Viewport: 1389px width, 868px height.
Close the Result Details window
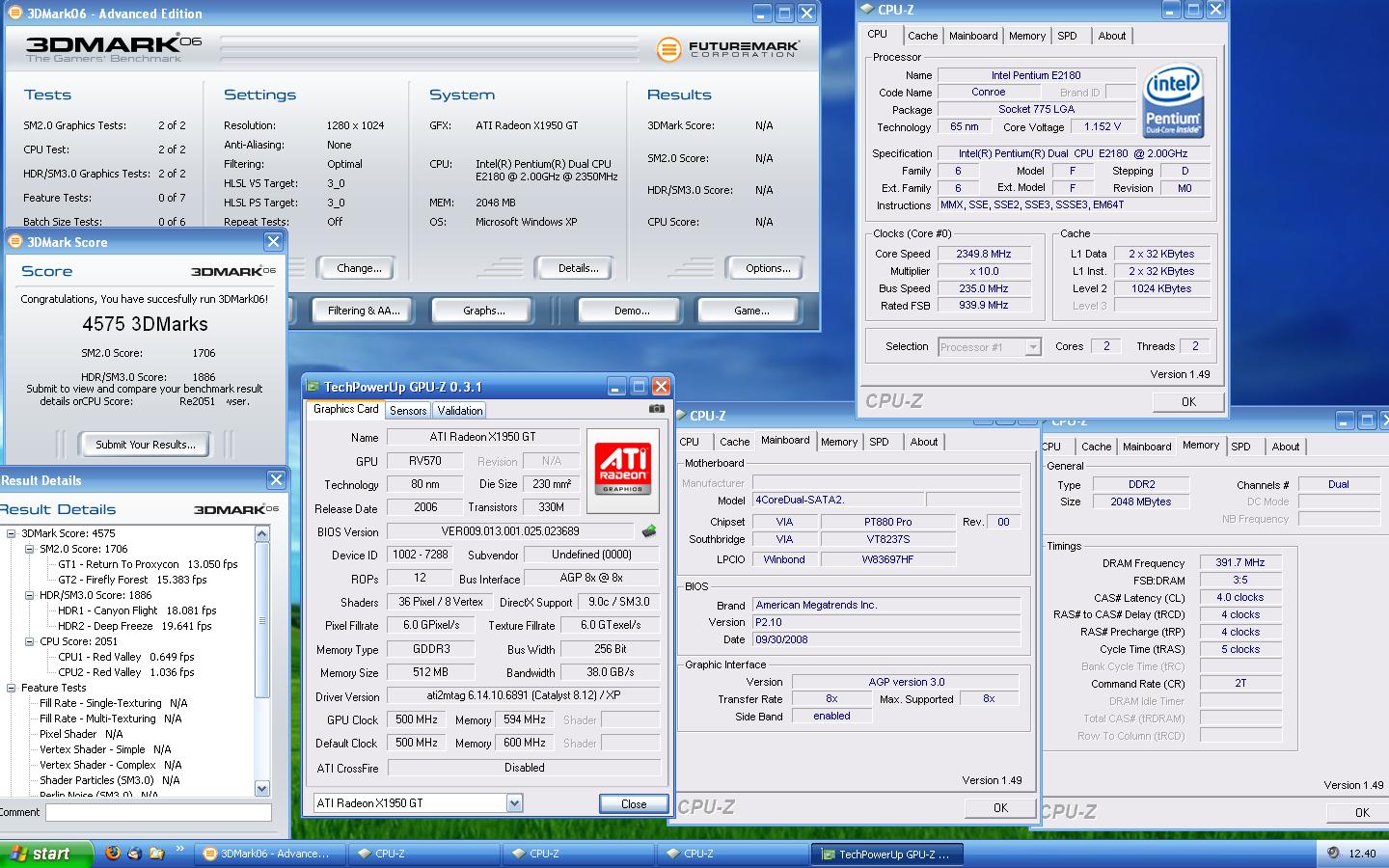[x=276, y=479]
